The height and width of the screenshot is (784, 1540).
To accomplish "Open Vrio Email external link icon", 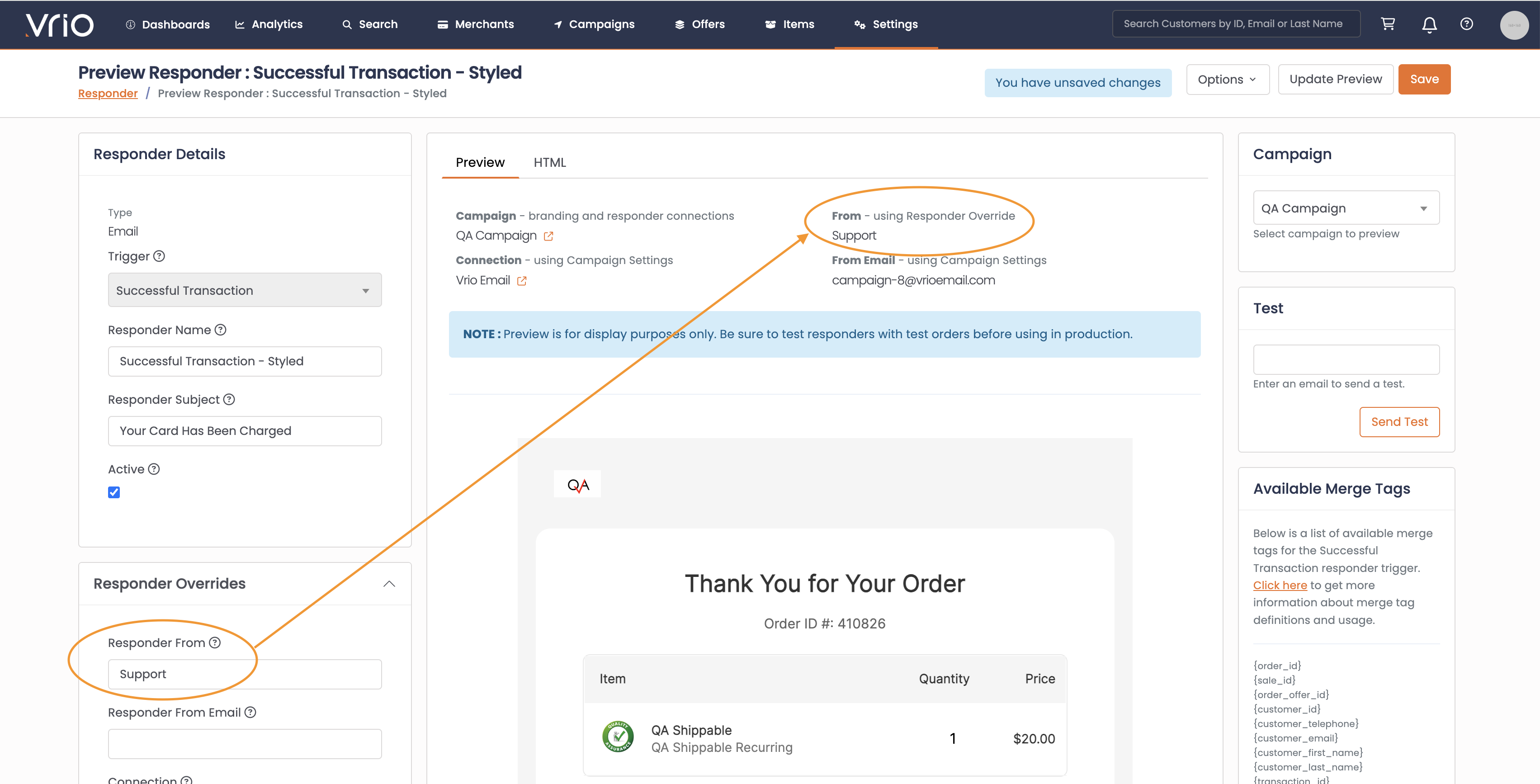I will (521, 281).
